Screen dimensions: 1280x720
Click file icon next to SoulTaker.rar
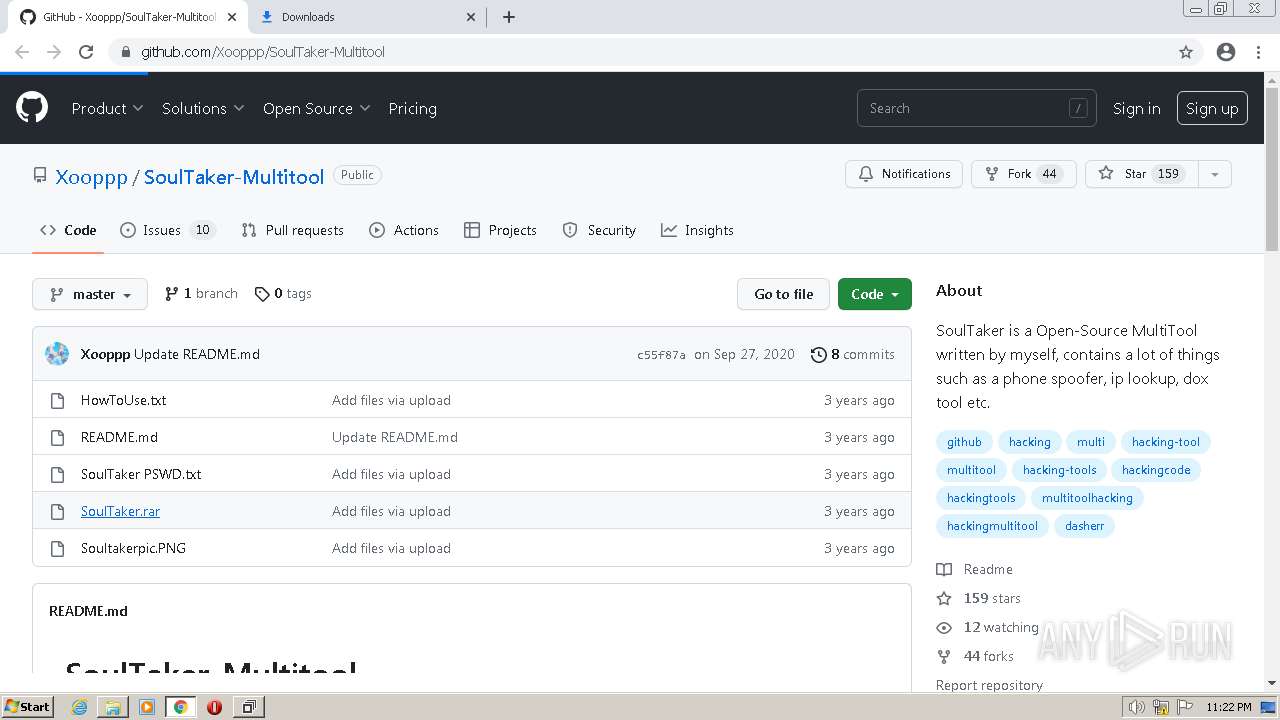(x=58, y=511)
